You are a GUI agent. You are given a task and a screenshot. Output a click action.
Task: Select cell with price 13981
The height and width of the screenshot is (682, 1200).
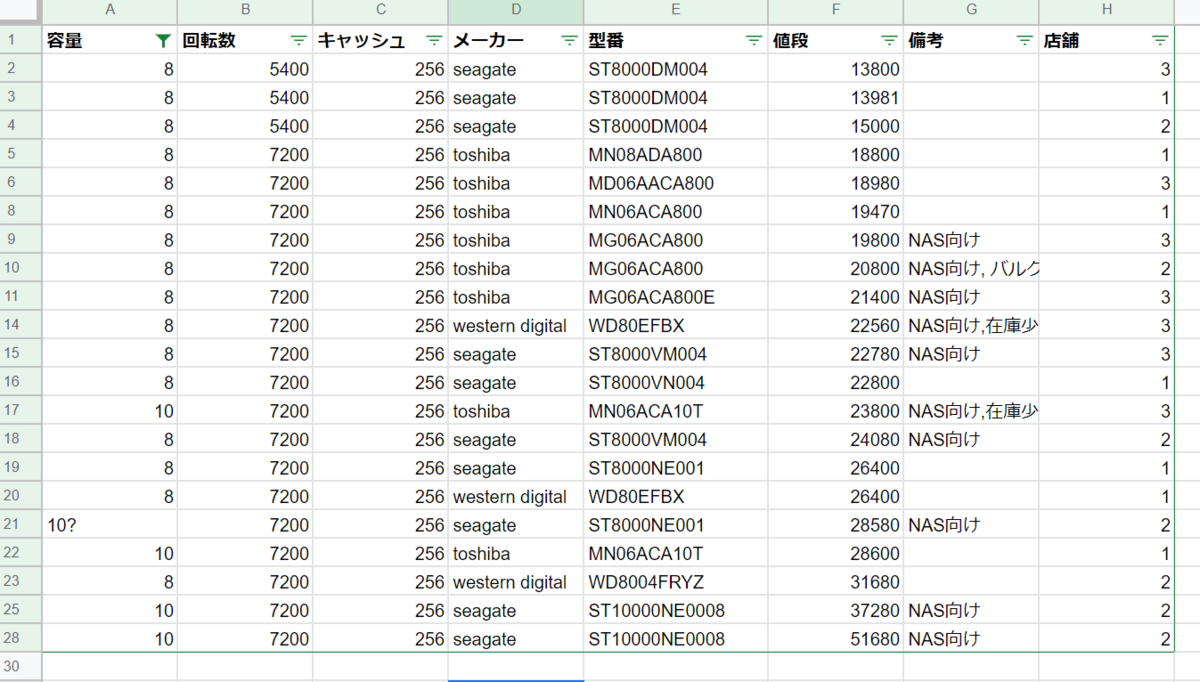836,98
